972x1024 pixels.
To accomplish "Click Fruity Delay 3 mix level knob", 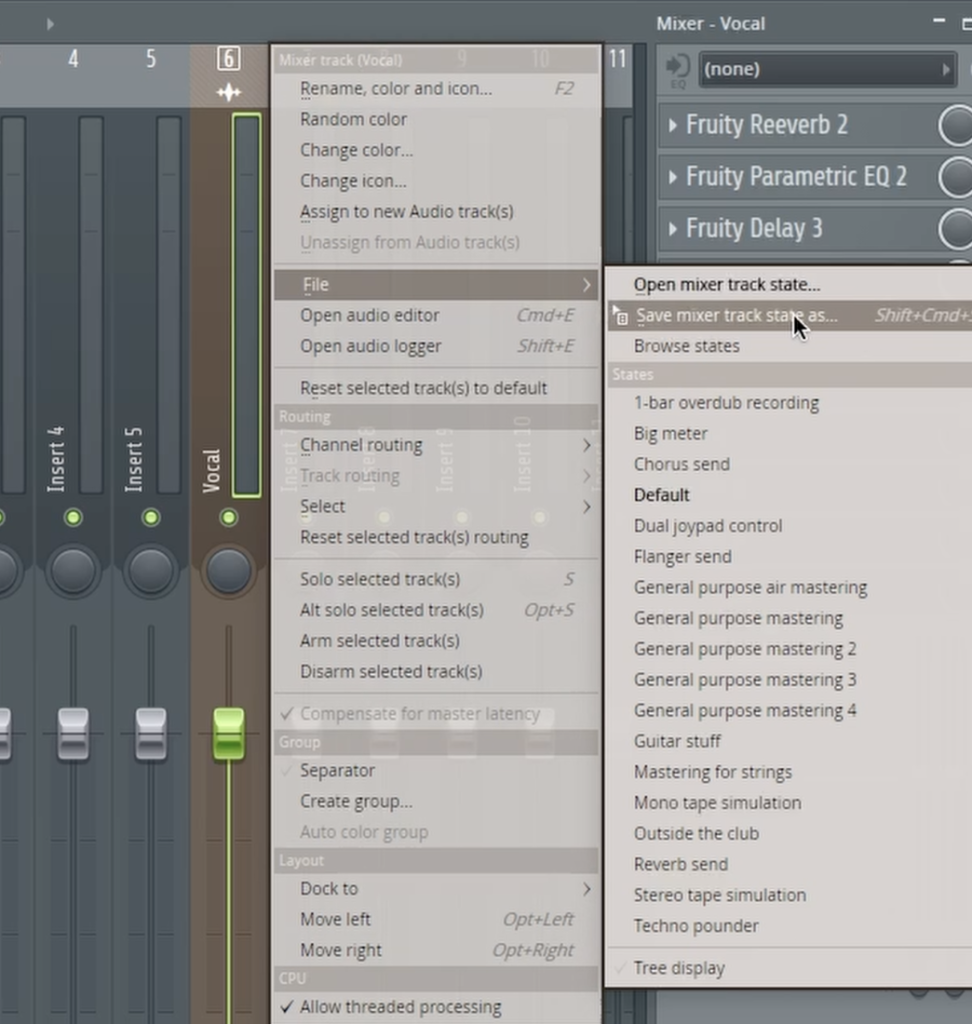I will pyautogui.click(x=956, y=229).
